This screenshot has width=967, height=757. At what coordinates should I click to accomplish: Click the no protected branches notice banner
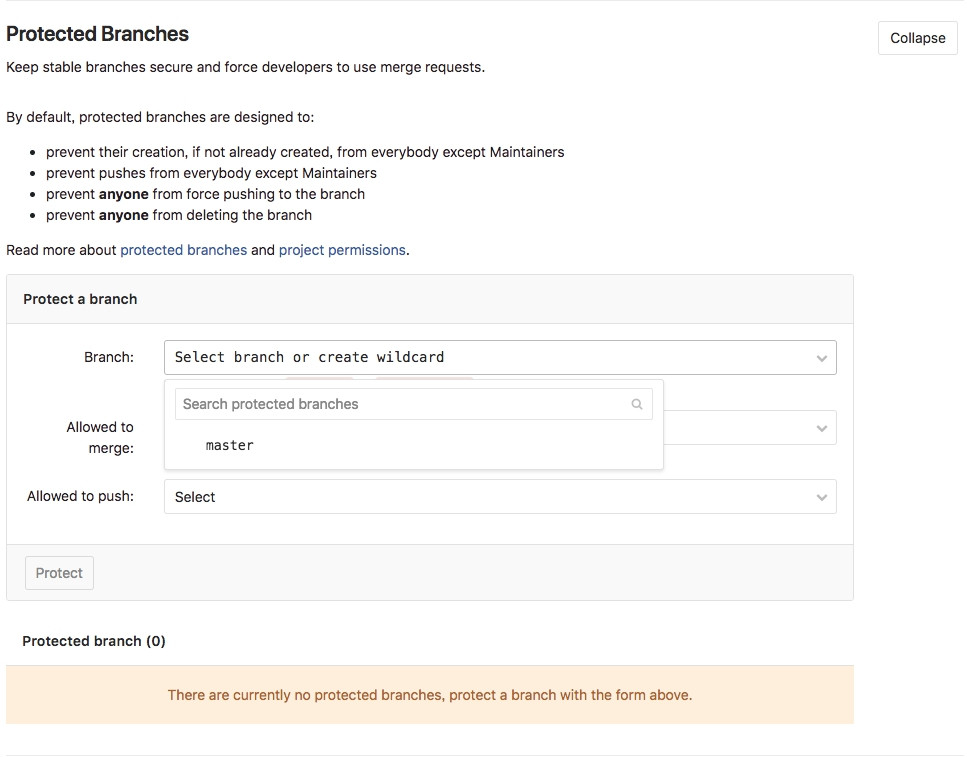pyautogui.click(x=430, y=695)
